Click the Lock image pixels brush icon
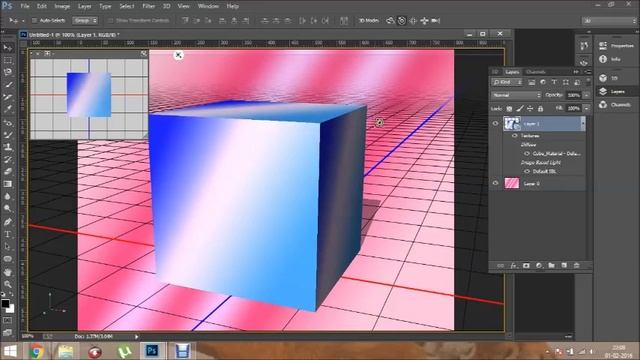 pyautogui.click(x=520, y=109)
